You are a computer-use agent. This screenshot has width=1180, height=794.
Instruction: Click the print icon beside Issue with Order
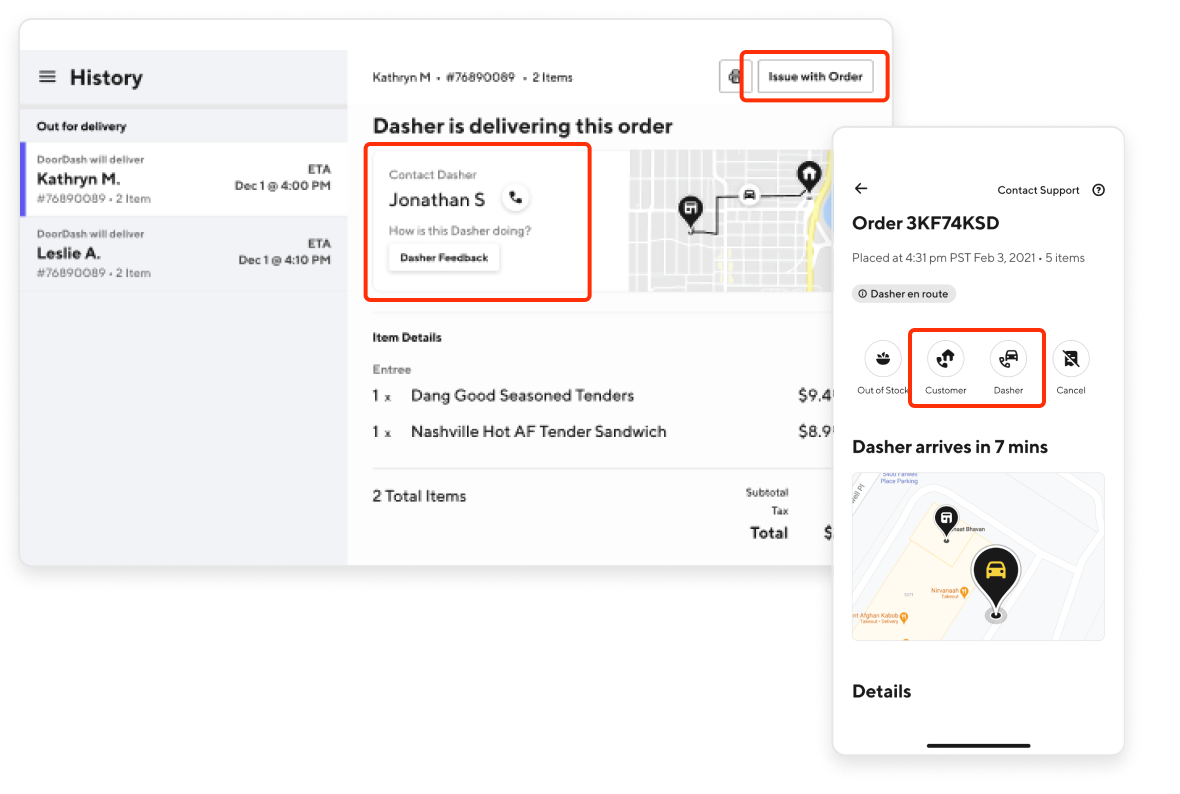734,77
